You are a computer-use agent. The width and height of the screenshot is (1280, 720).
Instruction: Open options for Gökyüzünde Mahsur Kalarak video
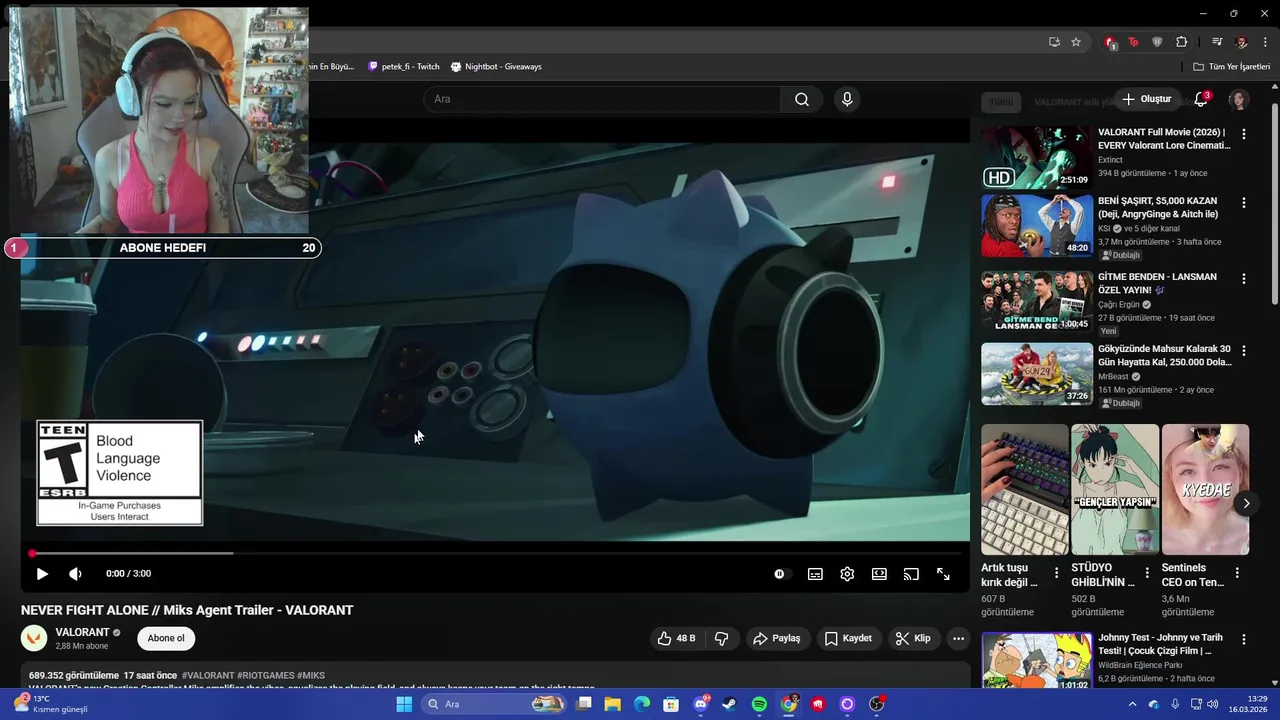click(x=1244, y=351)
